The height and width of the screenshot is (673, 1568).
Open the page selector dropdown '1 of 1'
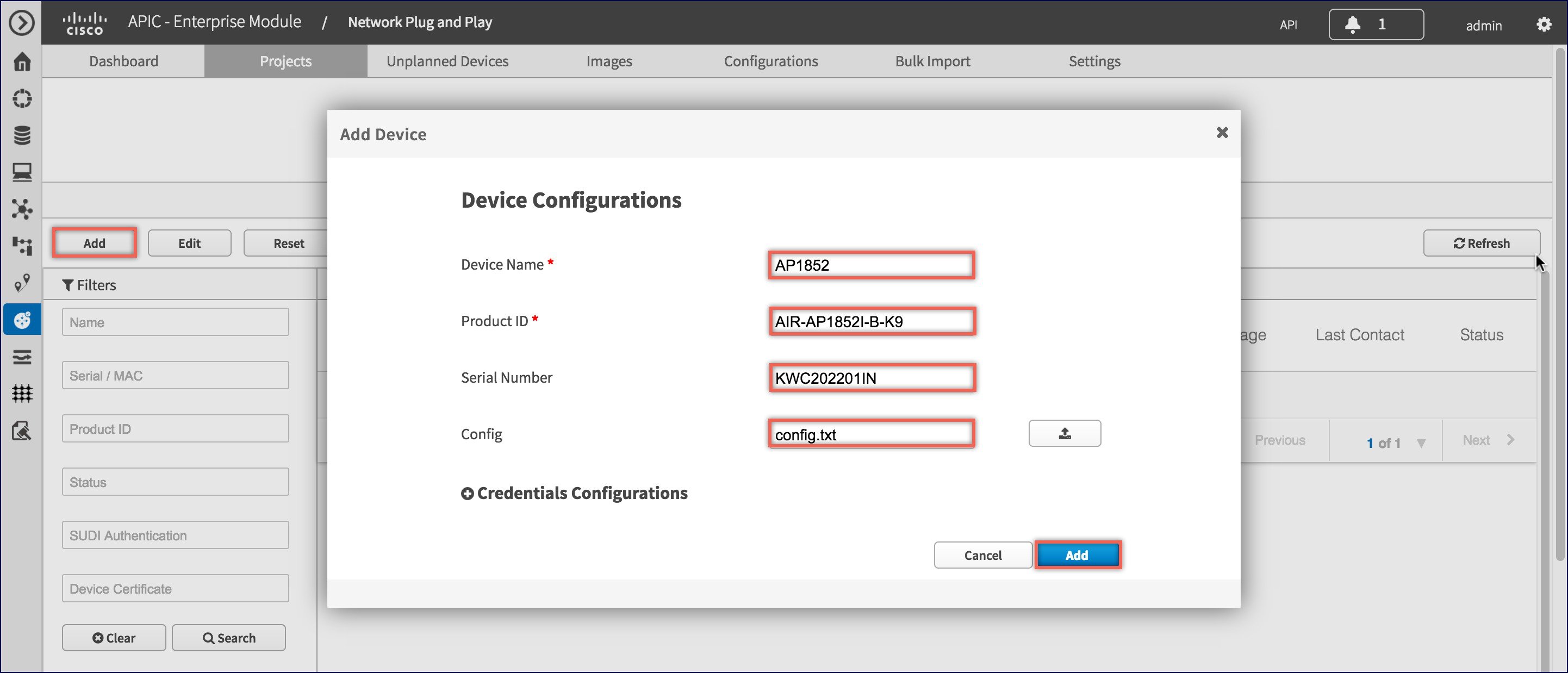[x=1395, y=443]
